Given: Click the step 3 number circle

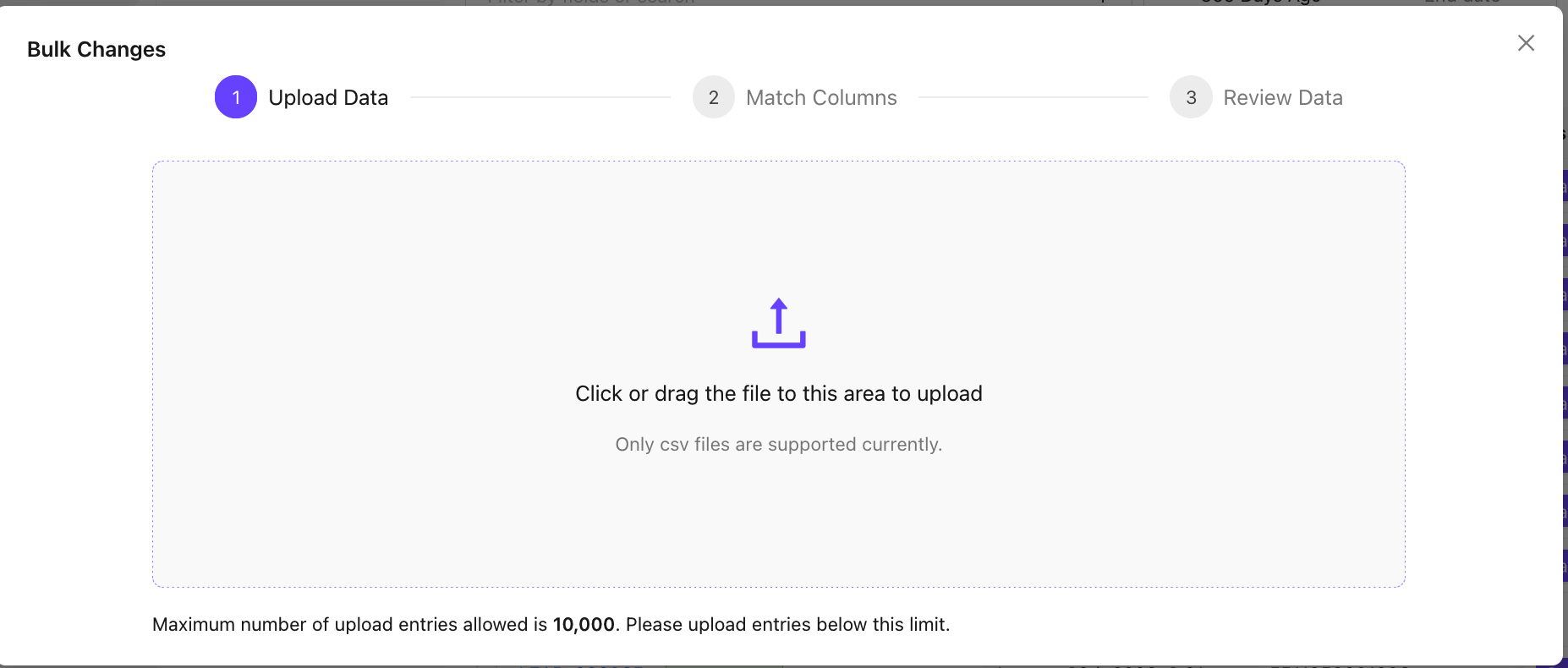Looking at the screenshot, I should [x=1191, y=97].
